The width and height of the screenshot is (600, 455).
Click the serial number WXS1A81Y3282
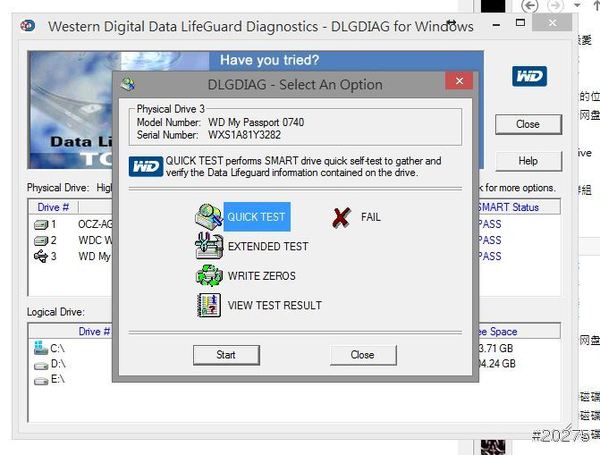(245, 135)
